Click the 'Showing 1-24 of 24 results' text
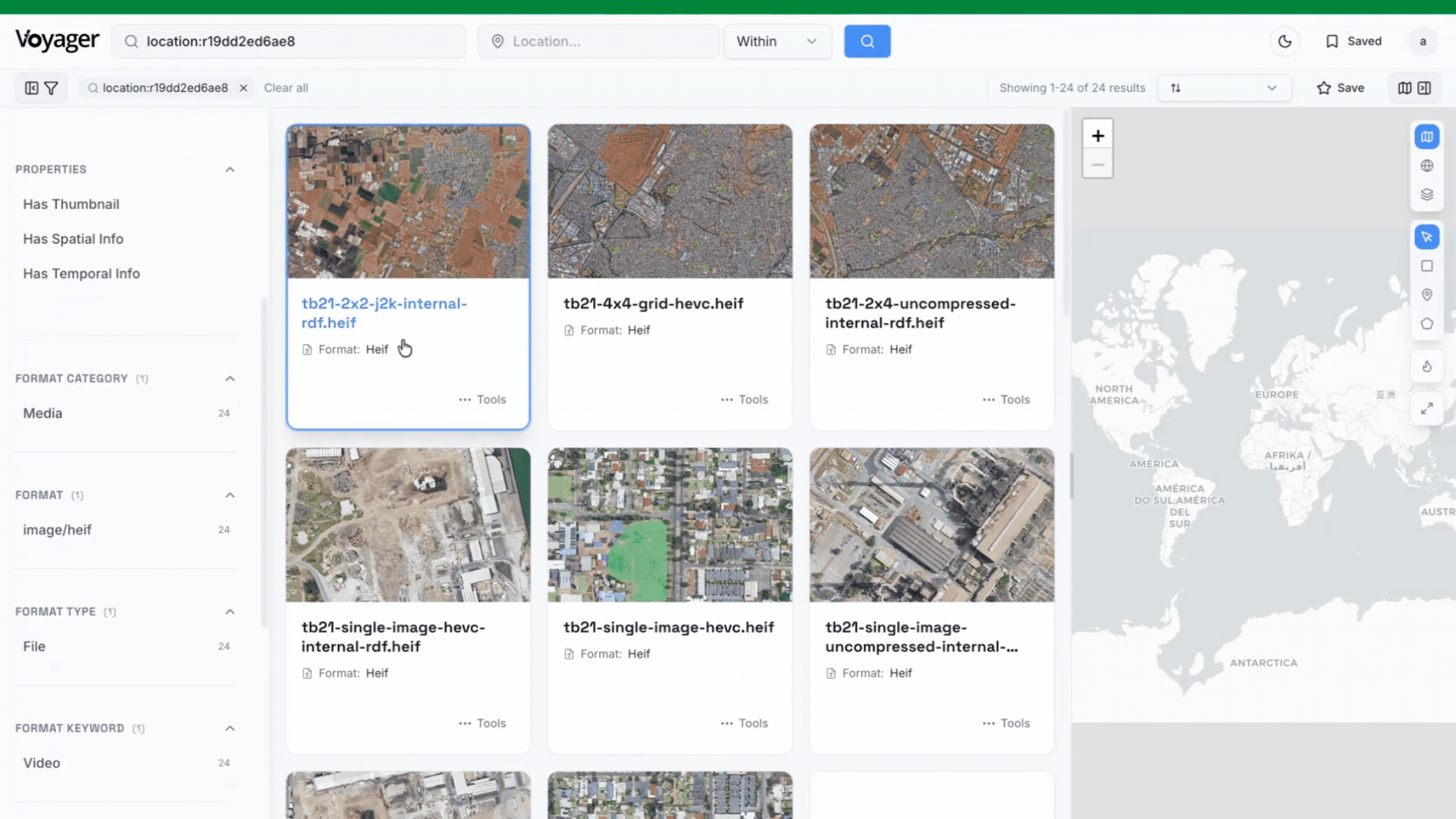 (x=1072, y=88)
